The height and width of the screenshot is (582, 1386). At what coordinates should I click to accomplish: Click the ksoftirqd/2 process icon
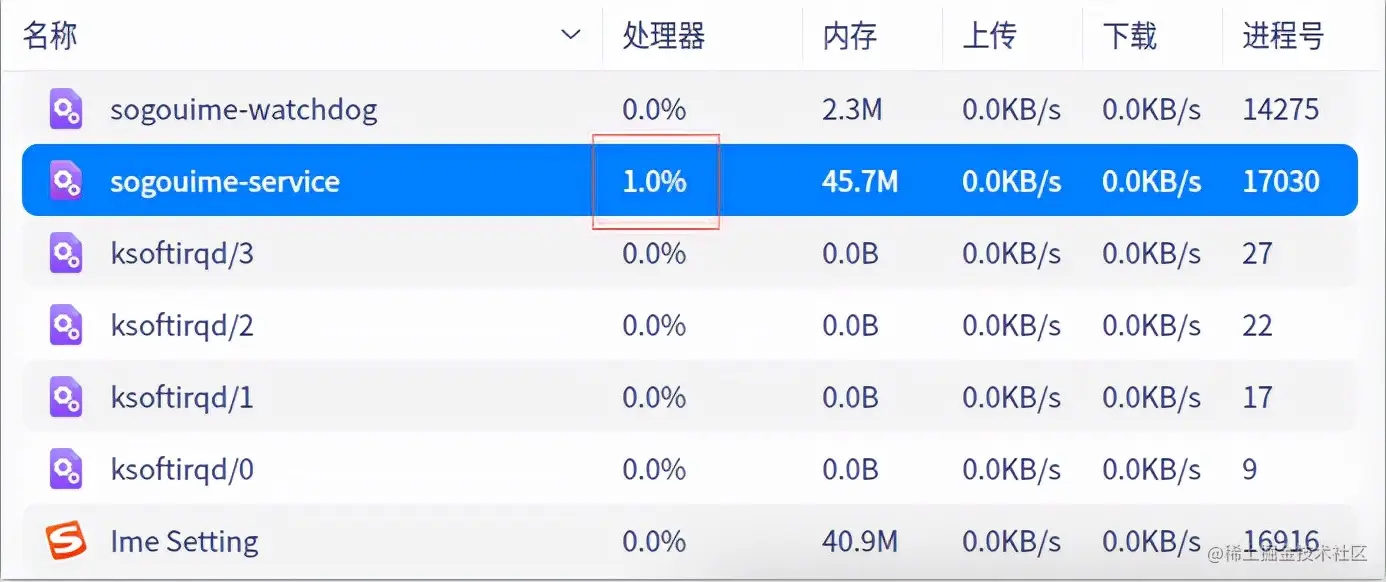[66, 325]
